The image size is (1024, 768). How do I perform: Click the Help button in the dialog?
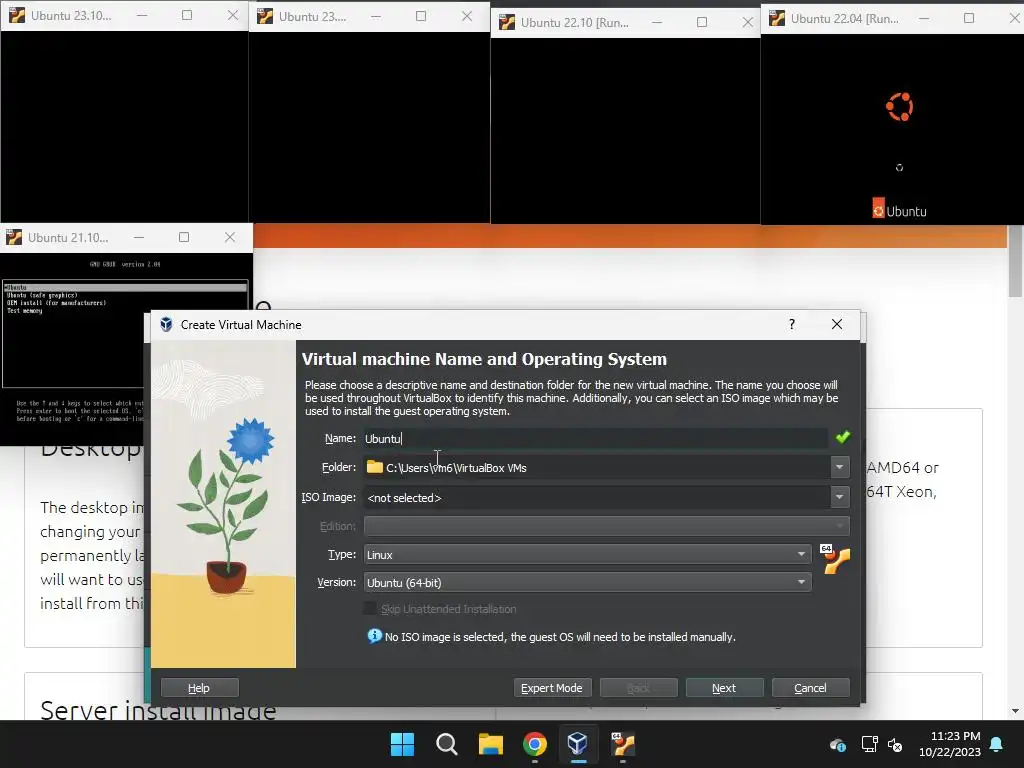coord(199,688)
